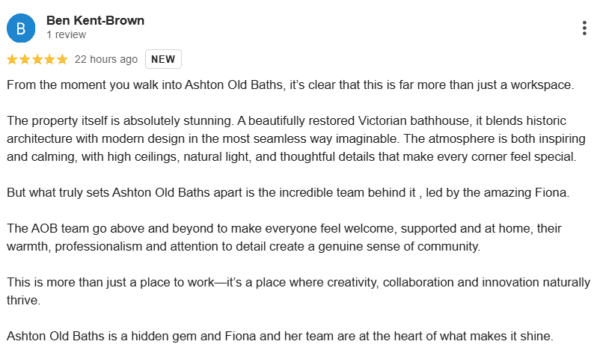Viewport: 600px width, 362px height.
Task: Open the three-dot review options menu
Action: tap(584, 28)
